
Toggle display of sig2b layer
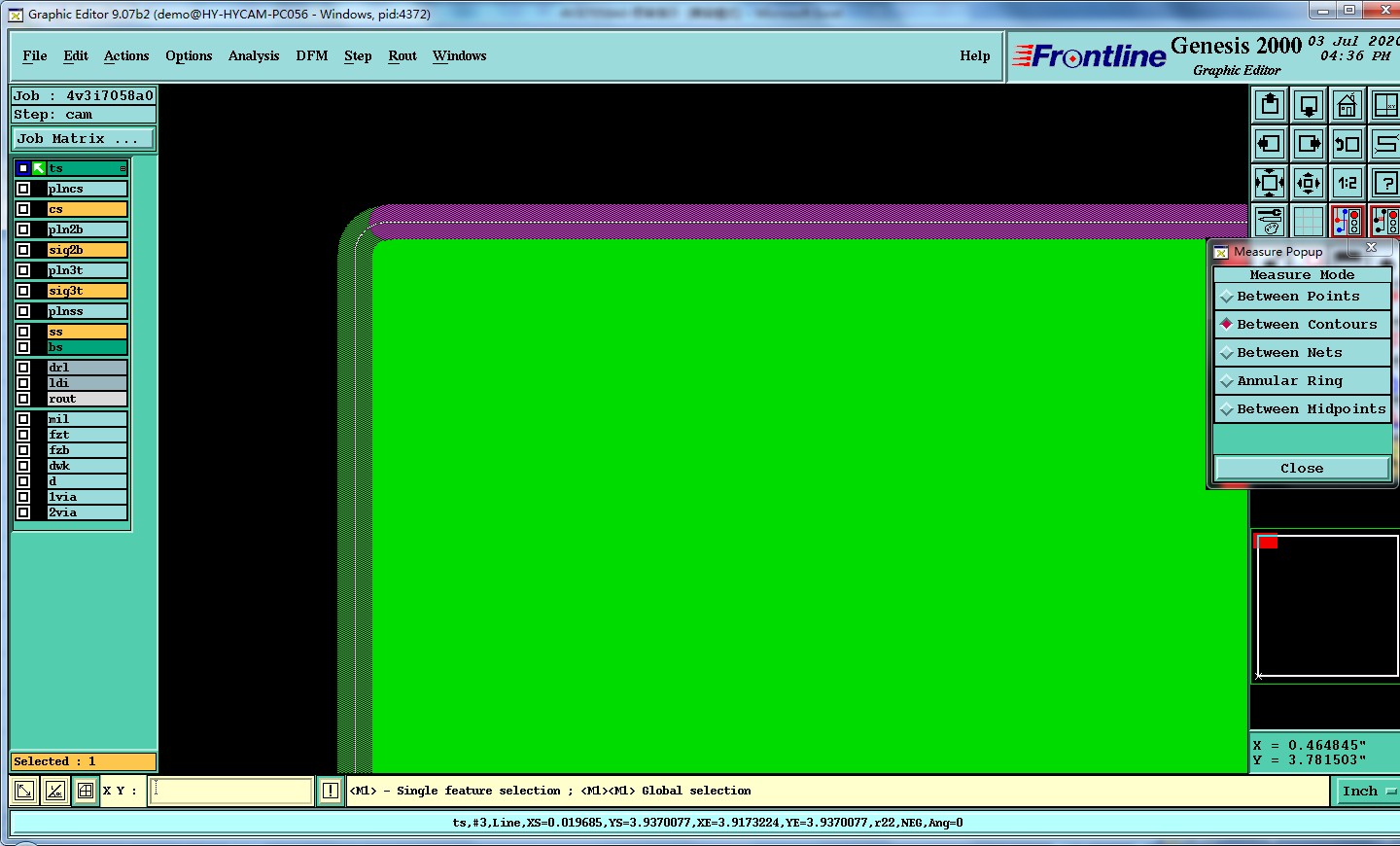click(x=23, y=250)
